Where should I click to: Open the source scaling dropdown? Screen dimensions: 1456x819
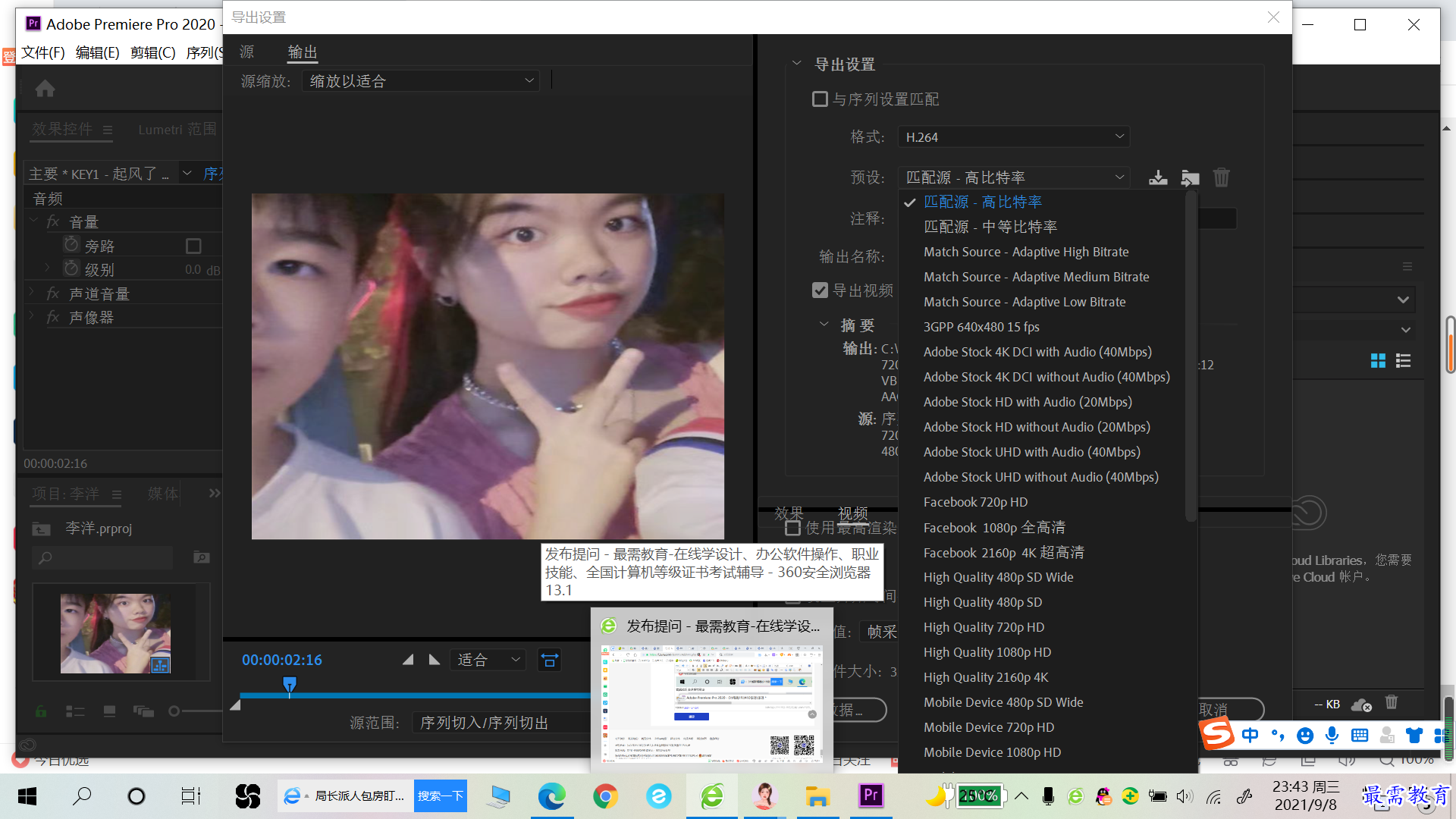point(421,81)
